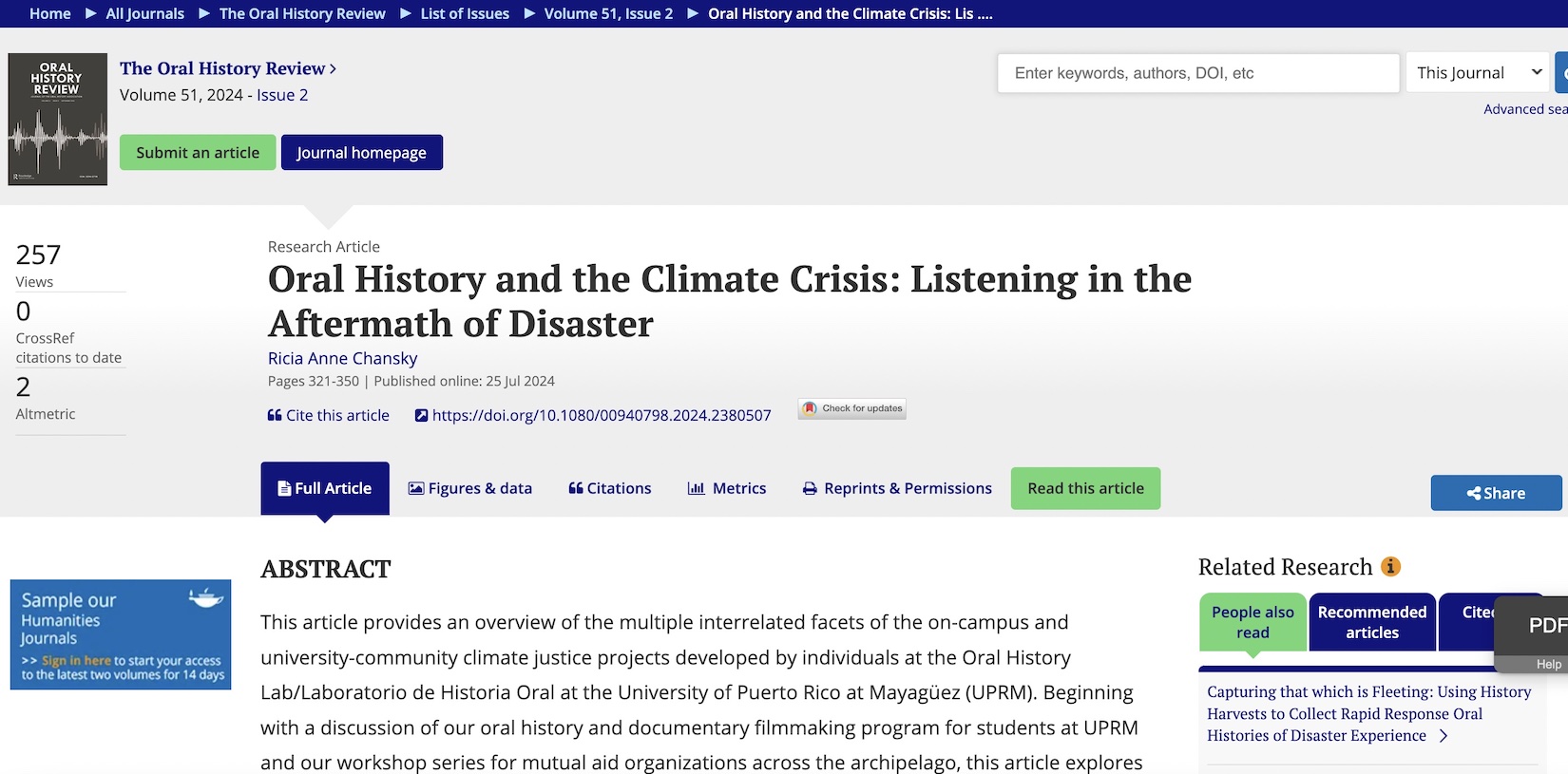Click the Issue 2 link

282,95
